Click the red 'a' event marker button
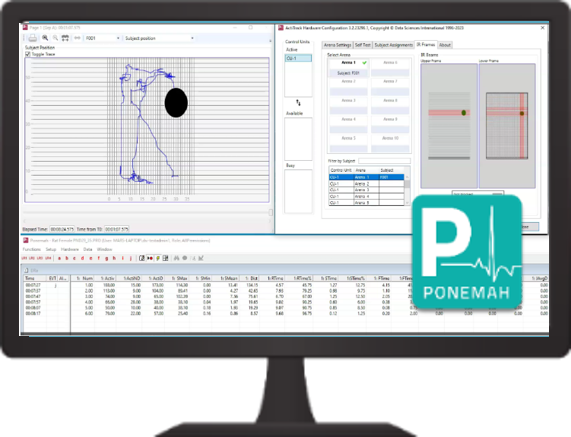Screen dimensions: 571x437 (59, 258)
